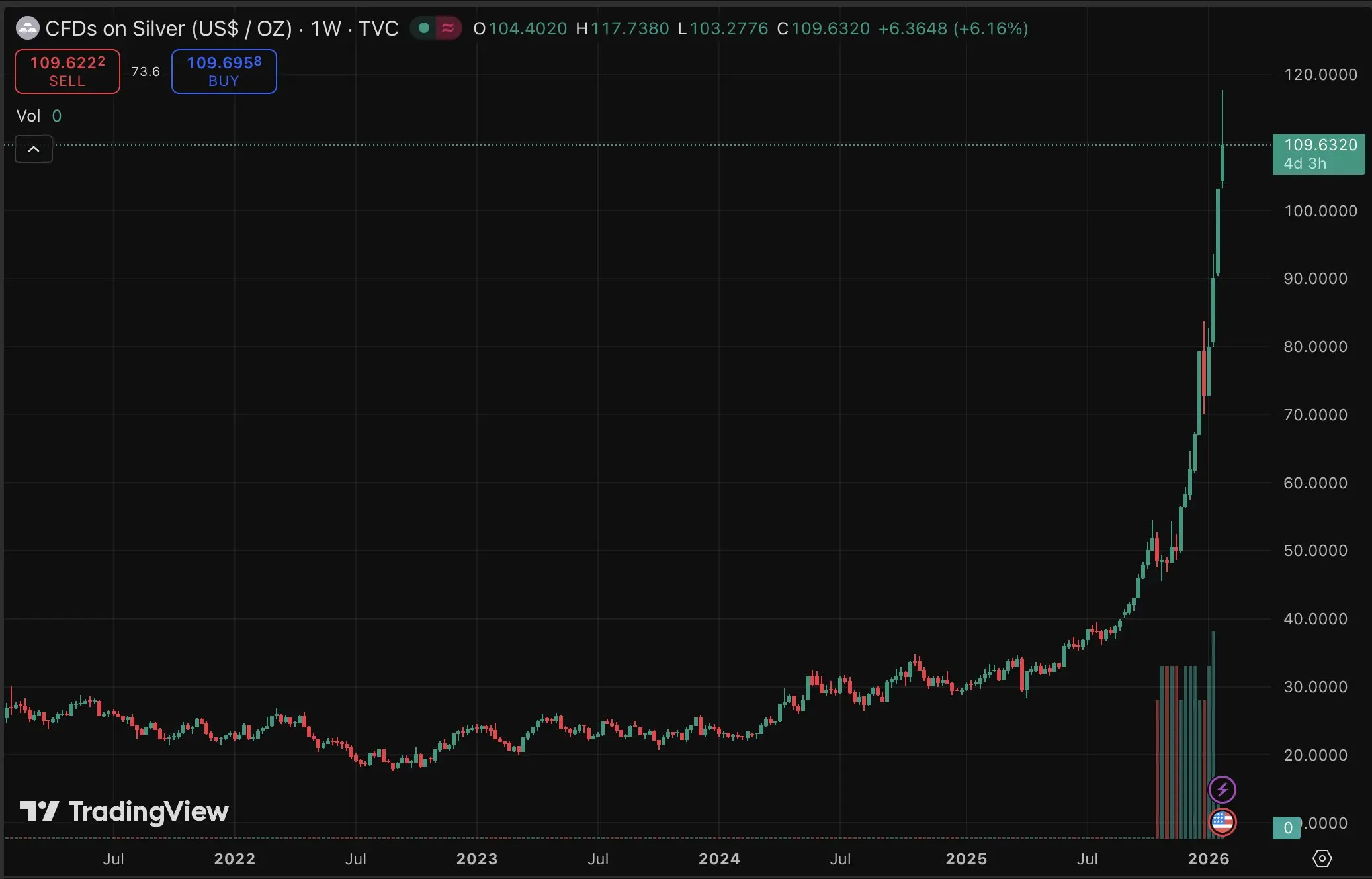Click the TradingView logo

click(124, 811)
